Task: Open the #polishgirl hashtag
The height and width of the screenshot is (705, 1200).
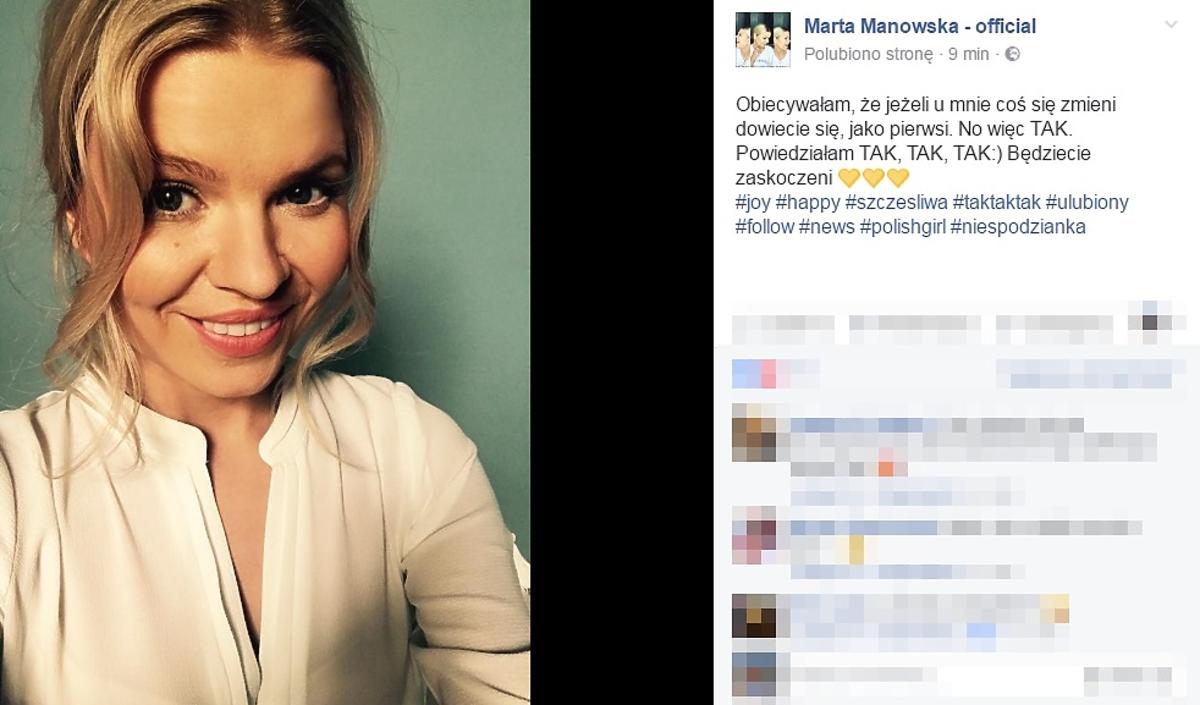Action: point(903,227)
